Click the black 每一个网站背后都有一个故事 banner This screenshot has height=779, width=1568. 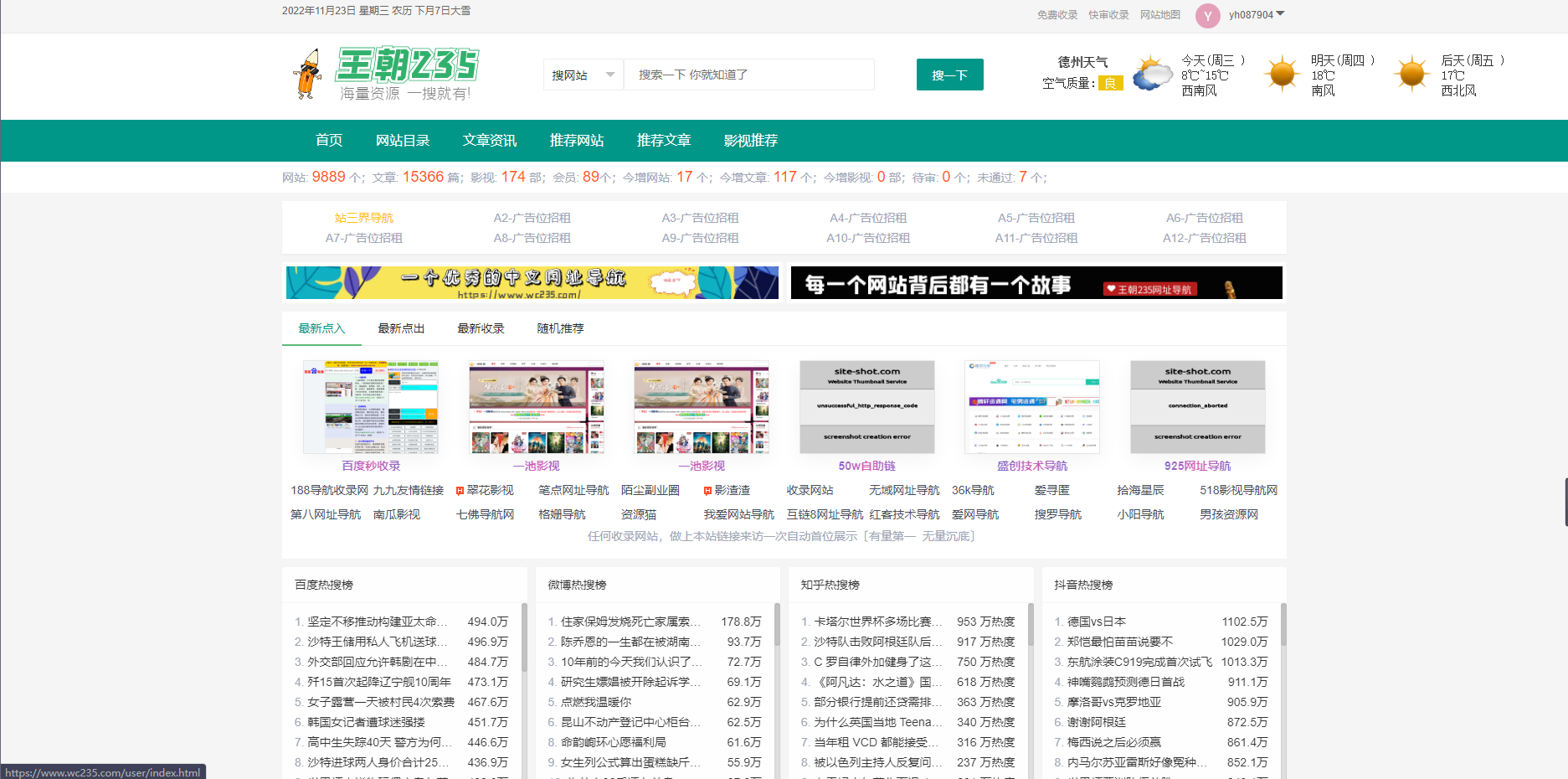(1036, 282)
